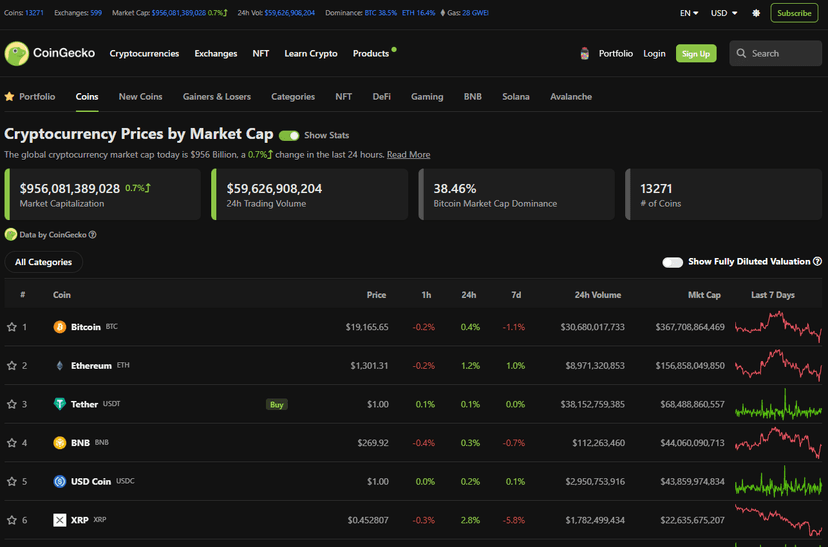
Task: Switch to the Gainers & Losers tab
Action: [x=217, y=97]
